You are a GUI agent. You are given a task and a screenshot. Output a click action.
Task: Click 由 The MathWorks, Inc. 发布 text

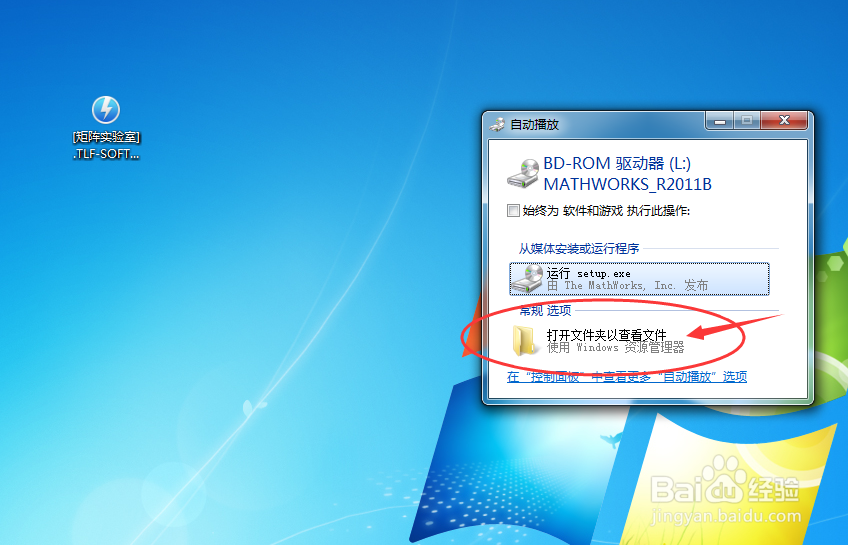[627, 285]
